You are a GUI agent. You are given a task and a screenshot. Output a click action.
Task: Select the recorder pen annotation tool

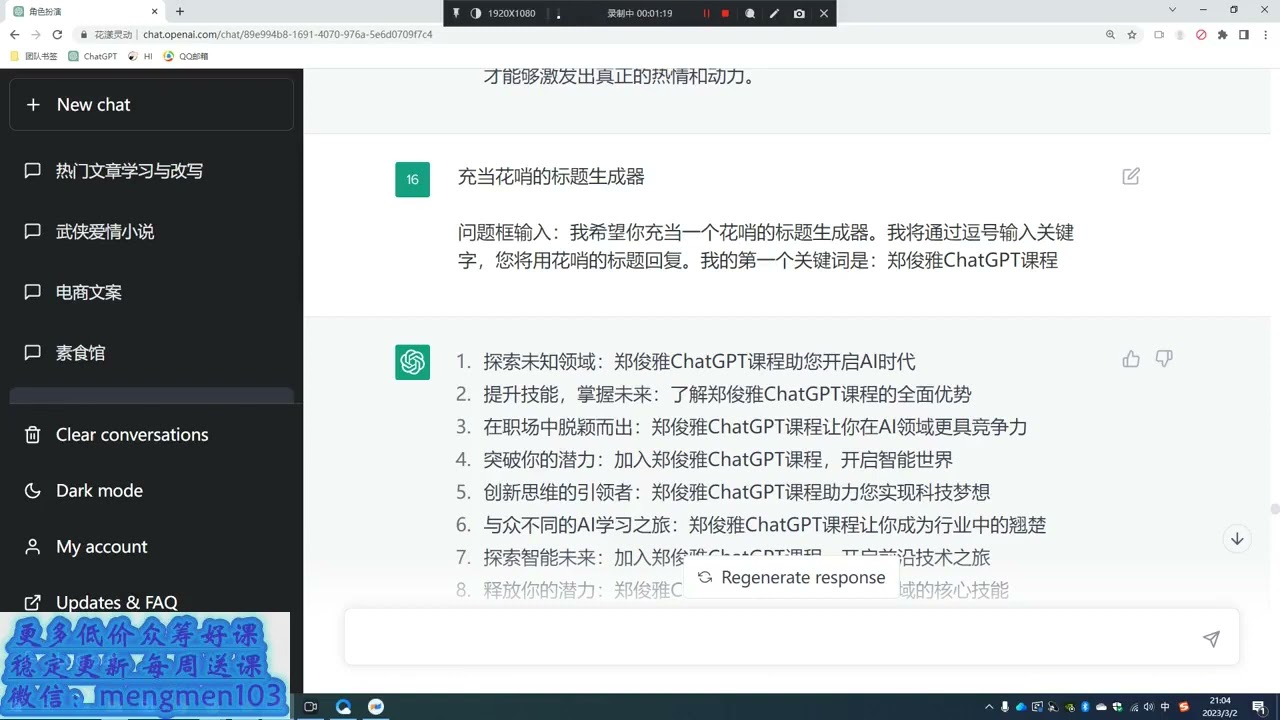point(774,13)
